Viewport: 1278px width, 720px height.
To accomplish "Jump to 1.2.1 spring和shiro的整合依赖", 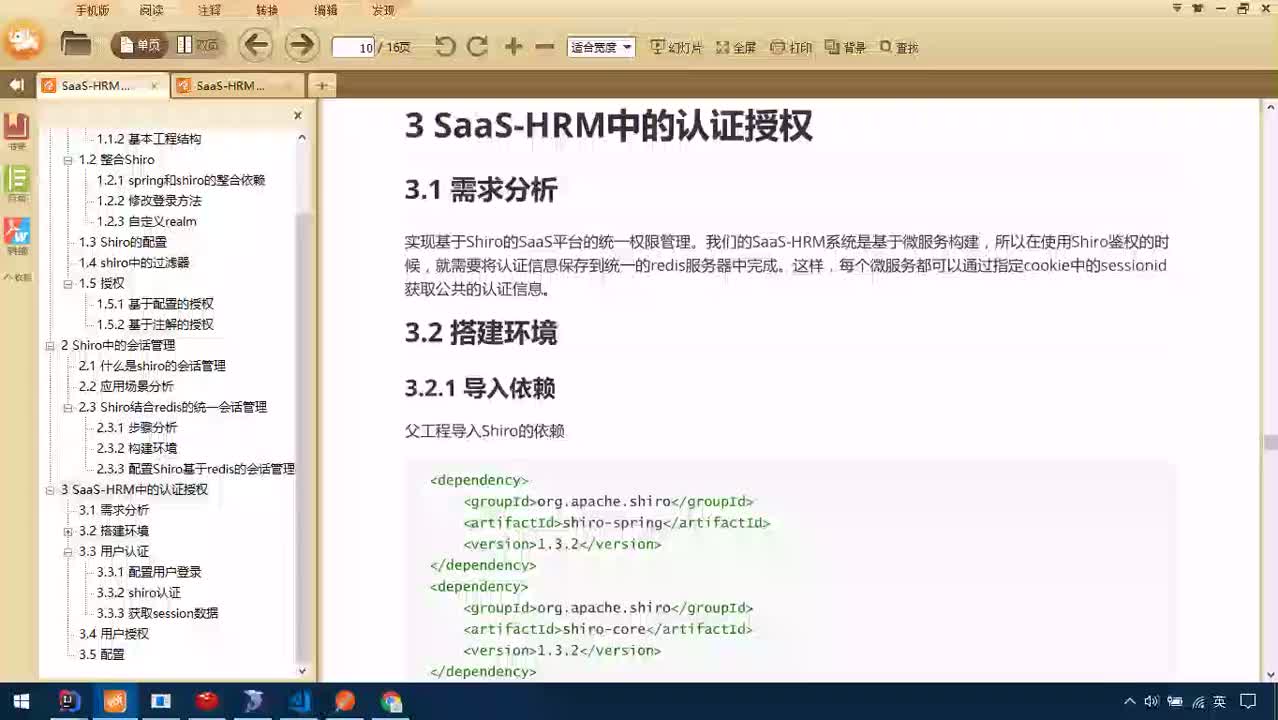I will point(181,180).
